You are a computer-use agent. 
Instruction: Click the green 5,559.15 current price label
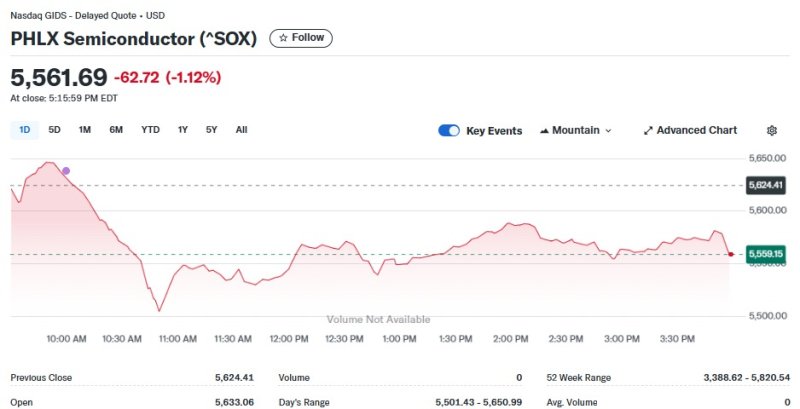point(766,254)
